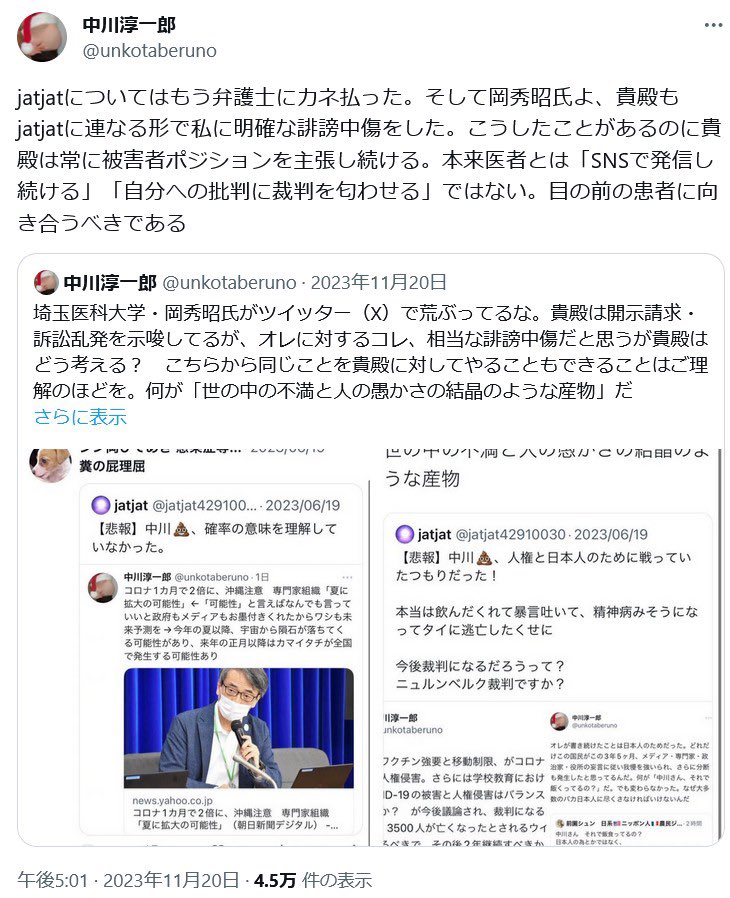This screenshot has width=730, height=898.
Task: Click quoted author name 中川淳一郎 in quote card
Action: click(110, 282)
